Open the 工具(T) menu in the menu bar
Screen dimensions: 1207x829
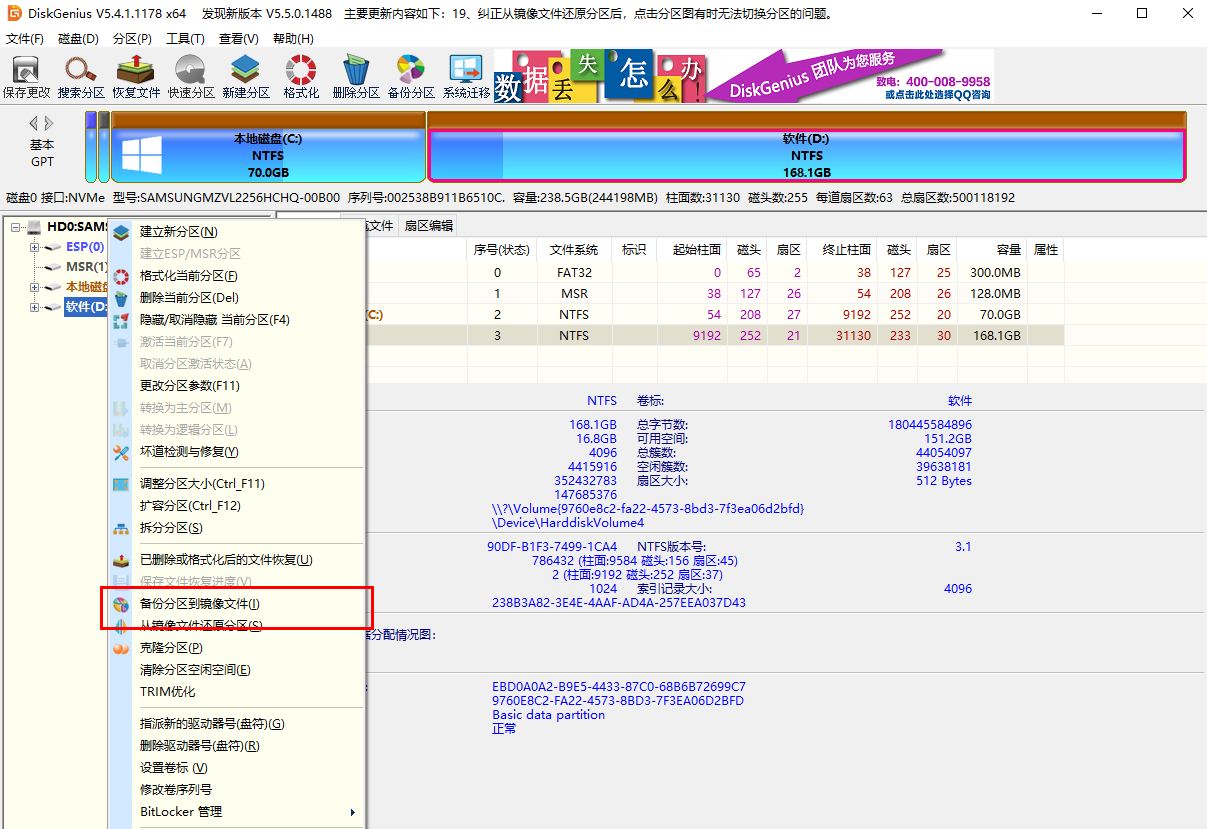click(x=185, y=39)
